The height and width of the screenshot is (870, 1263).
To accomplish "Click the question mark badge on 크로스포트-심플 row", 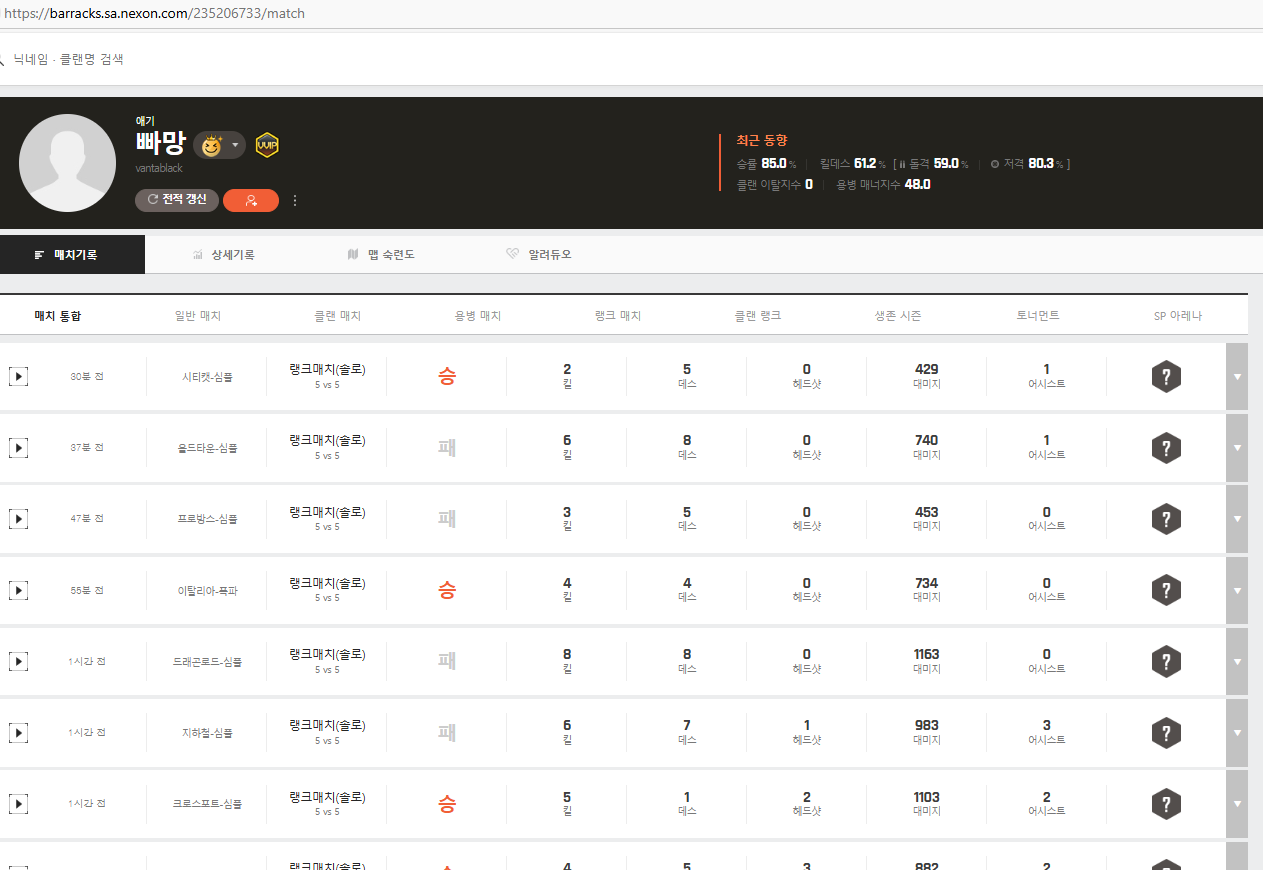I will coord(1166,804).
